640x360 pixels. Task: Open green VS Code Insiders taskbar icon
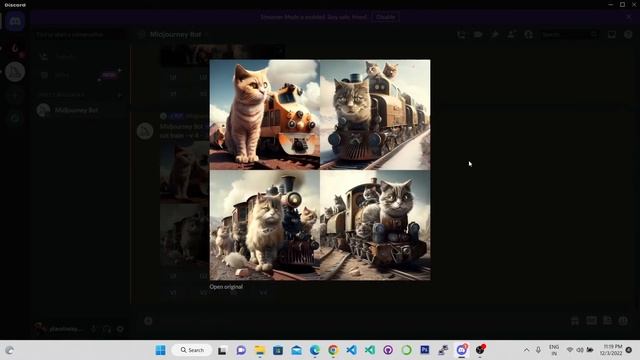pyautogui.click(x=370, y=350)
